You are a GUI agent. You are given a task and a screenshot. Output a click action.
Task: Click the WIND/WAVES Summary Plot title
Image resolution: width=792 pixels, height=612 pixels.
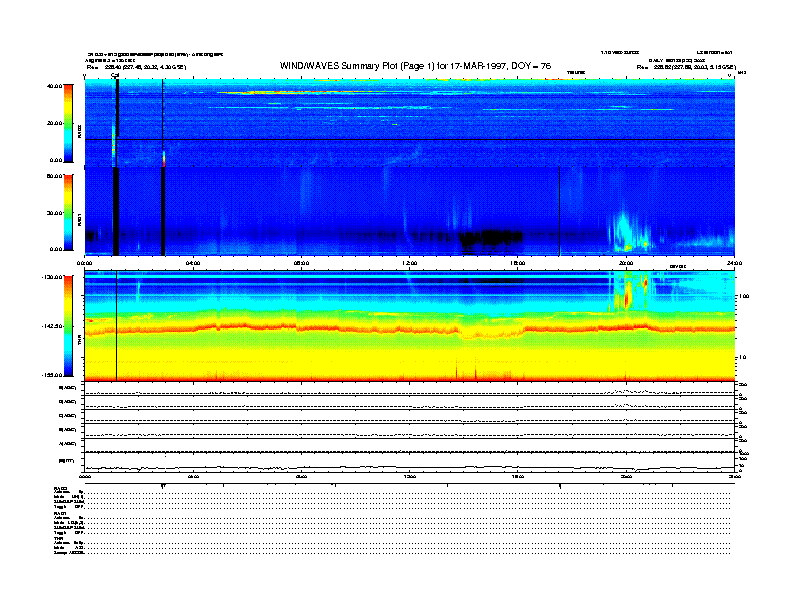point(415,66)
